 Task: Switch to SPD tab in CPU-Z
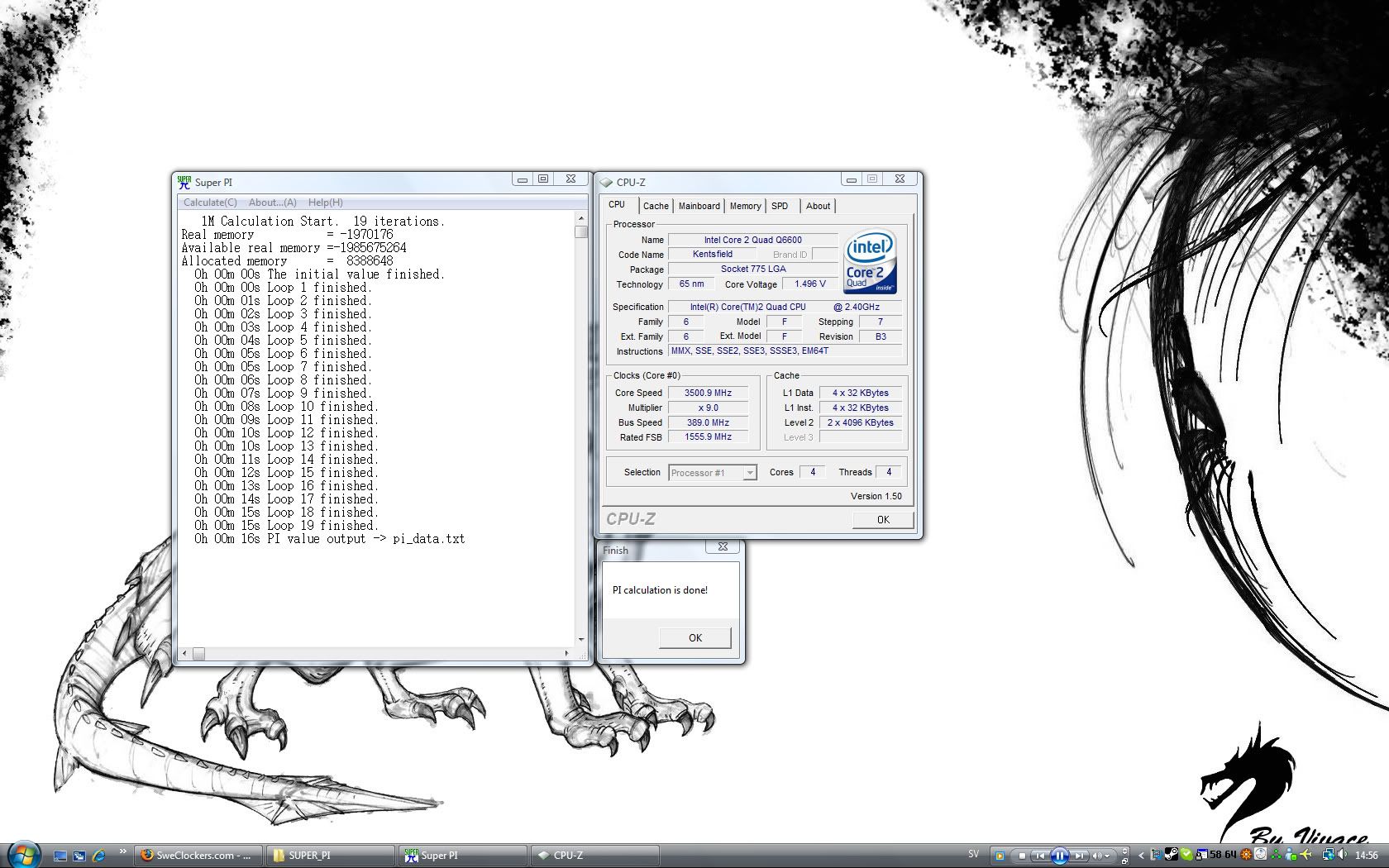click(x=780, y=206)
